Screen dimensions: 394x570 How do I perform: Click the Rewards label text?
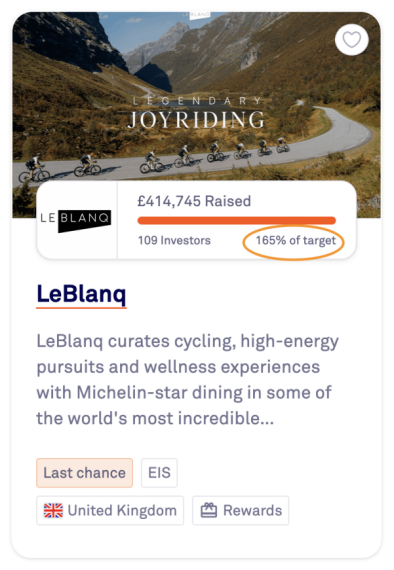[x=253, y=510]
